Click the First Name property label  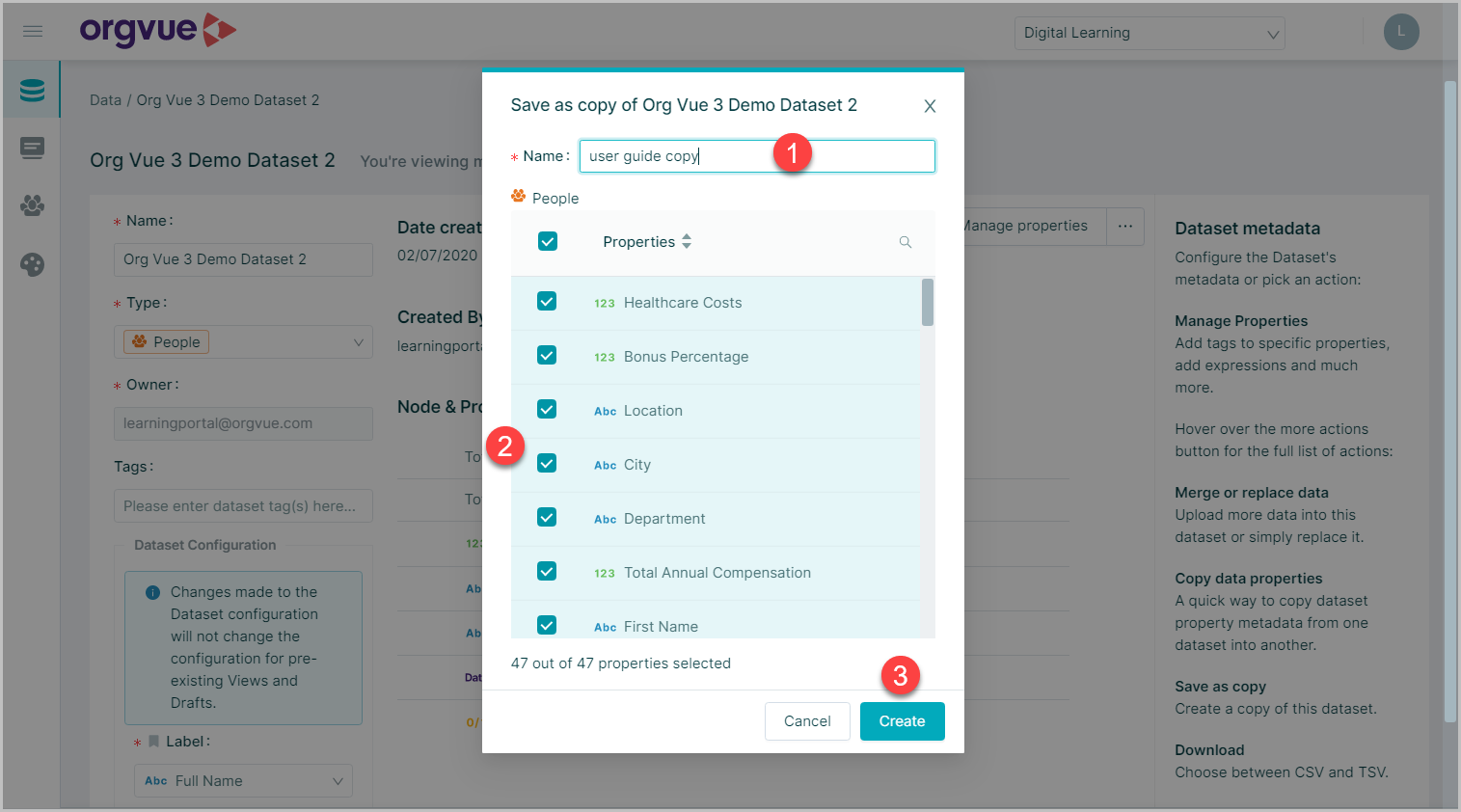661,627
